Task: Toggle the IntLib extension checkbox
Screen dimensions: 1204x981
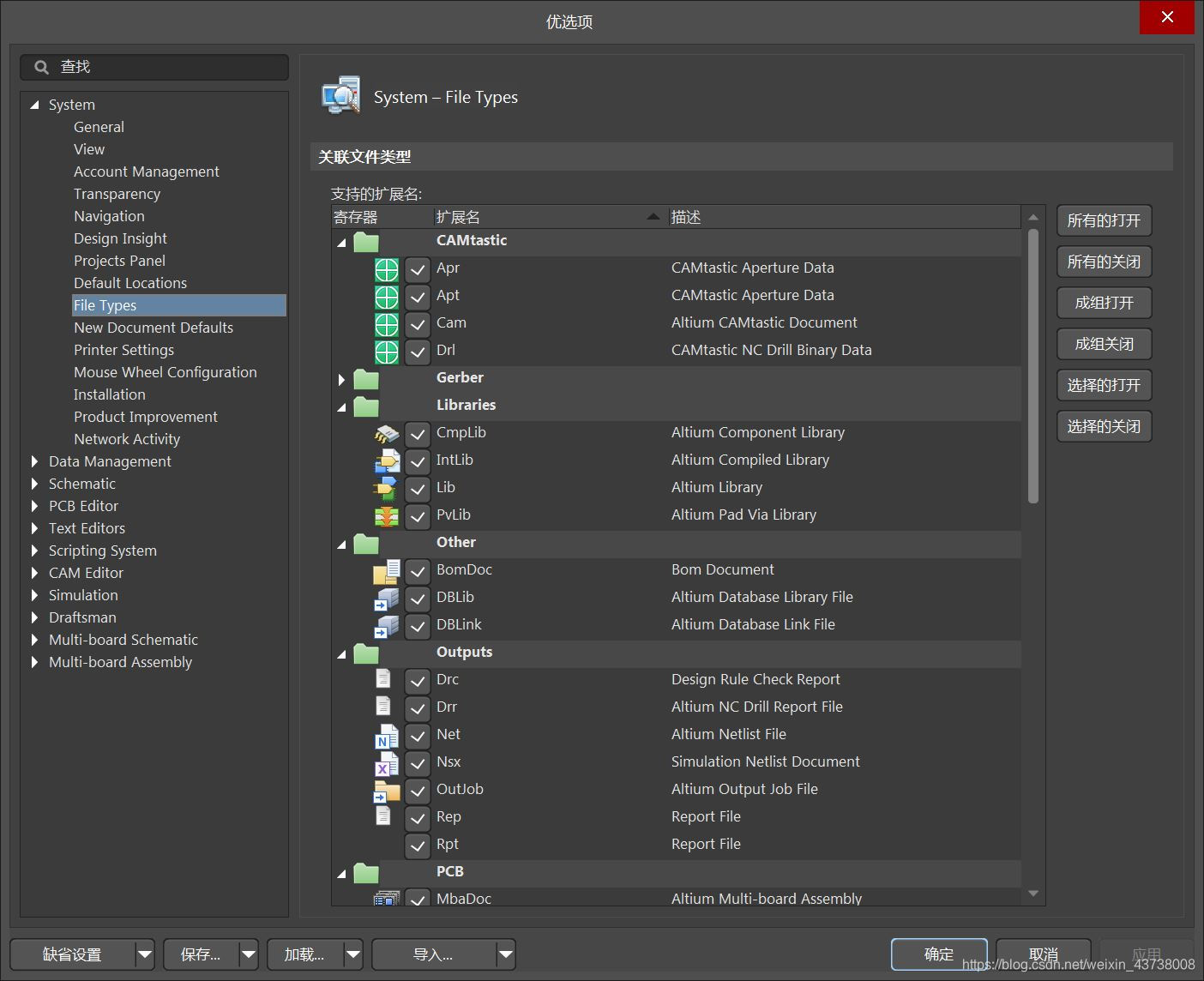Action: [418, 462]
